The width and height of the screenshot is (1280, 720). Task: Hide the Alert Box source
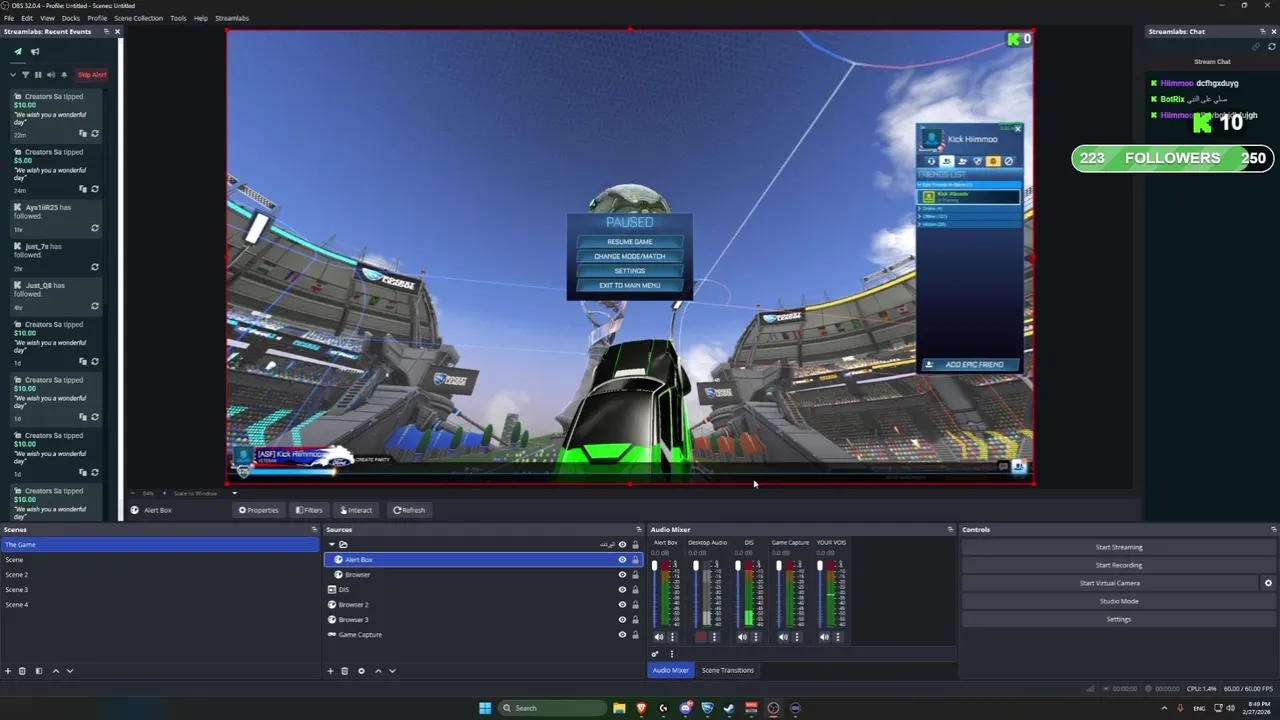pos(622,560)
